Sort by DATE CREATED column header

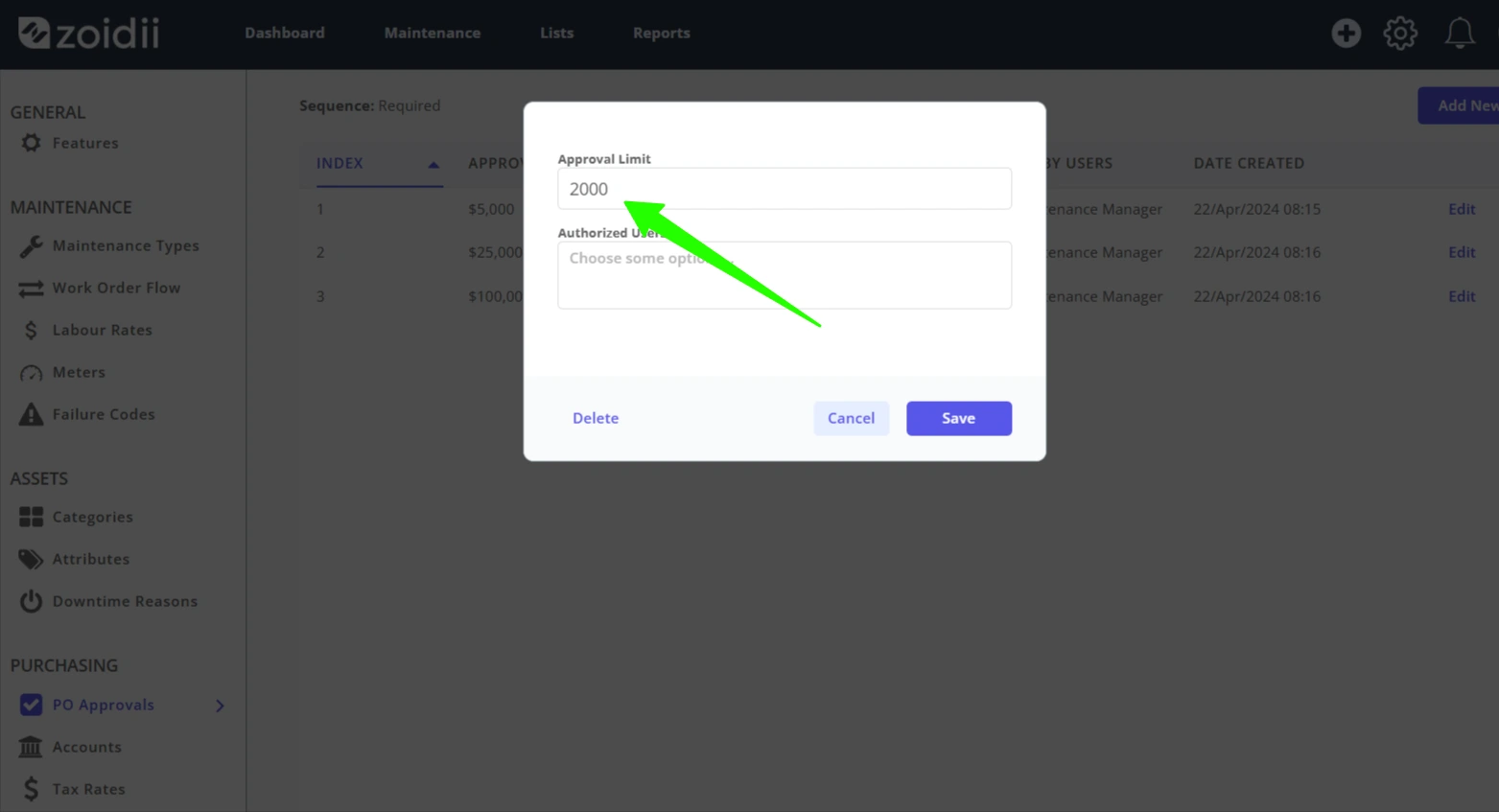(1249, 163)
